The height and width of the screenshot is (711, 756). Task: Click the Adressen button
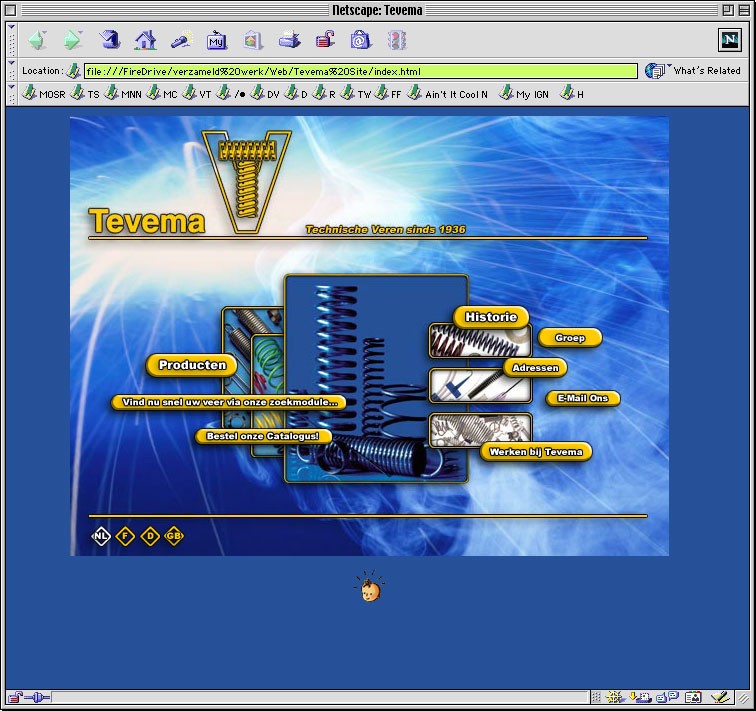pyautogui.click(x=535, y=368)
